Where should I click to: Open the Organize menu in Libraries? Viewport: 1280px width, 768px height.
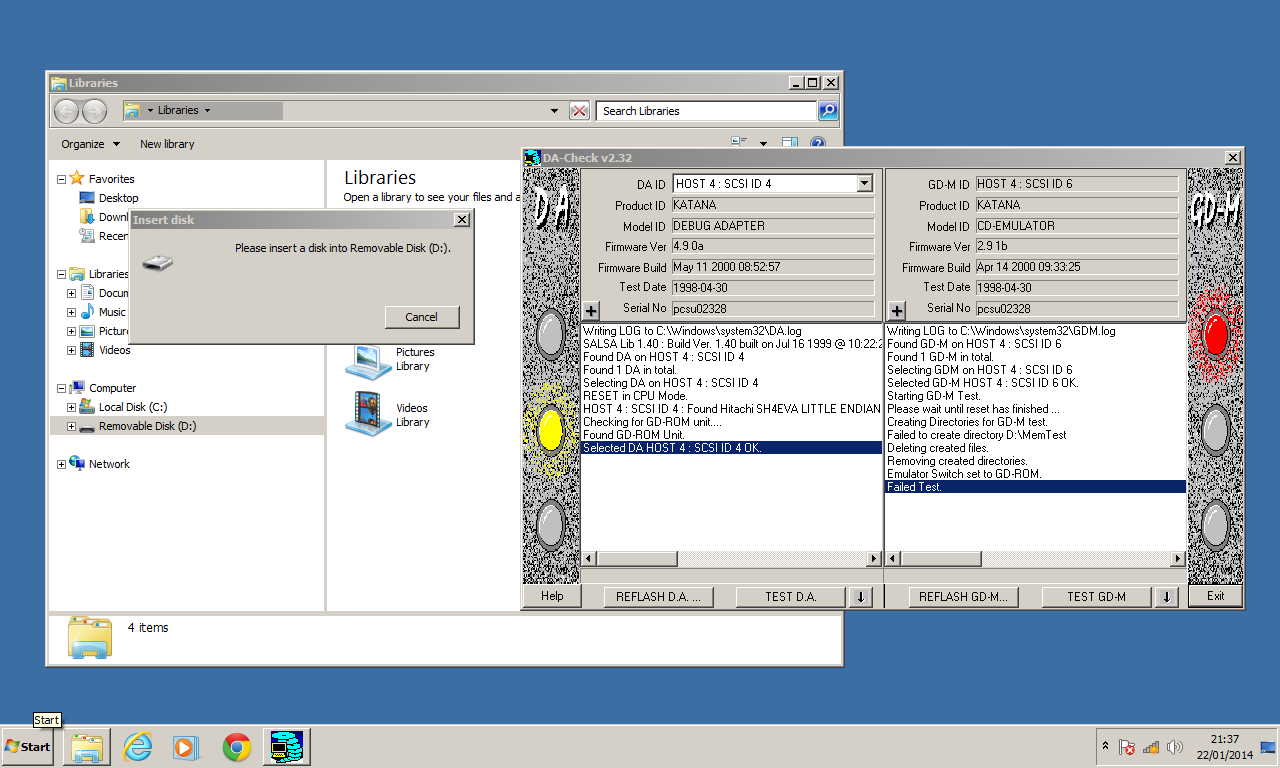tap(90, 144)
